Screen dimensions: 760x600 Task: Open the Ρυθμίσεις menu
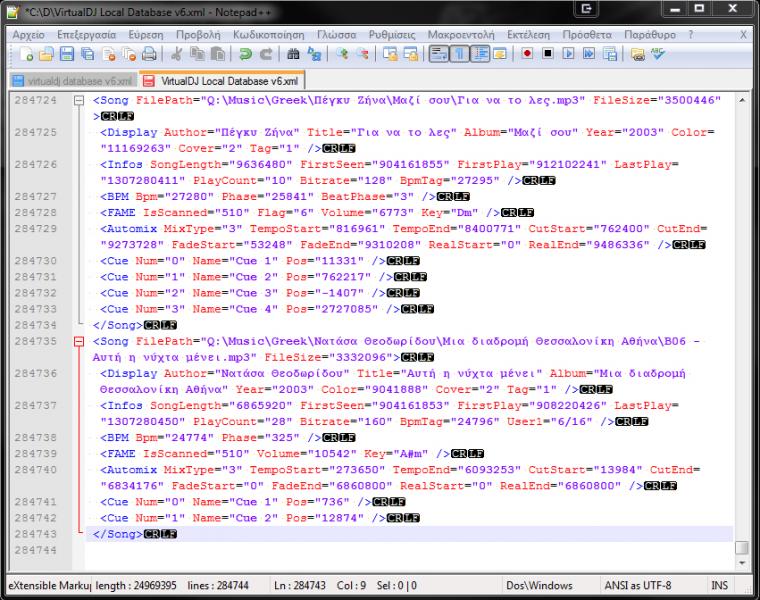392,35
